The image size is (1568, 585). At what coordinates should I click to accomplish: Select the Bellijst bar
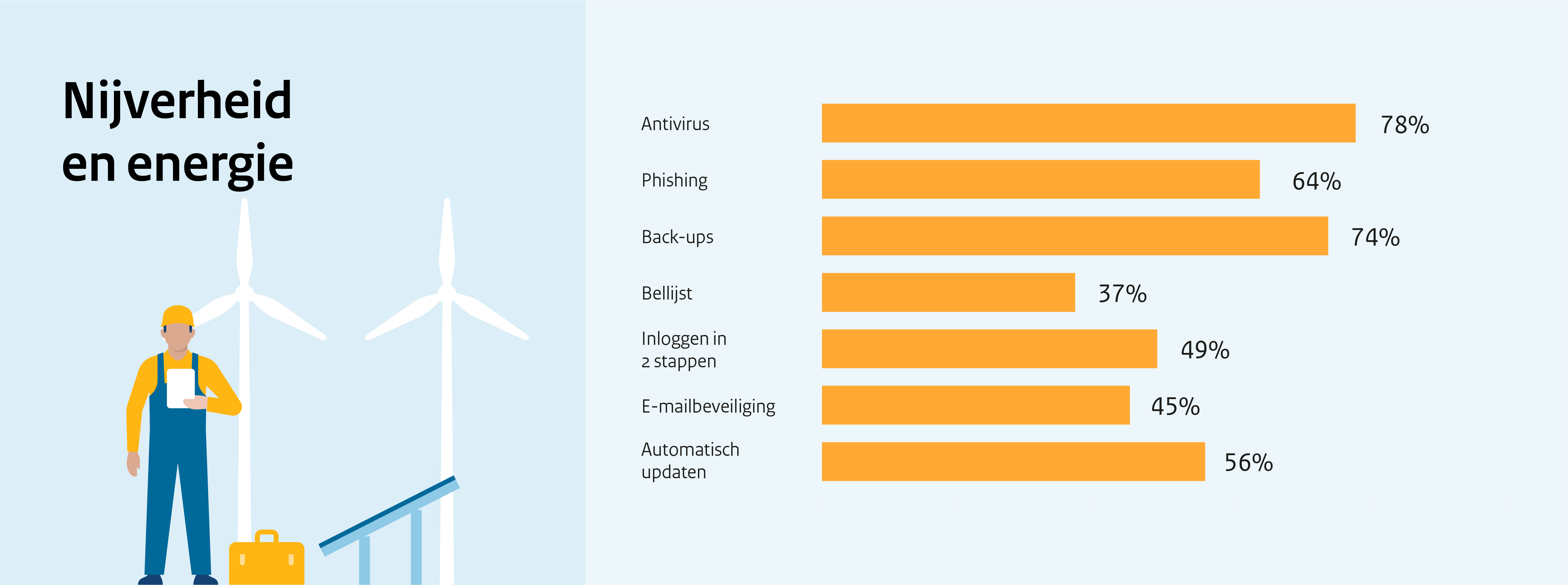click(x=948, y=292)
